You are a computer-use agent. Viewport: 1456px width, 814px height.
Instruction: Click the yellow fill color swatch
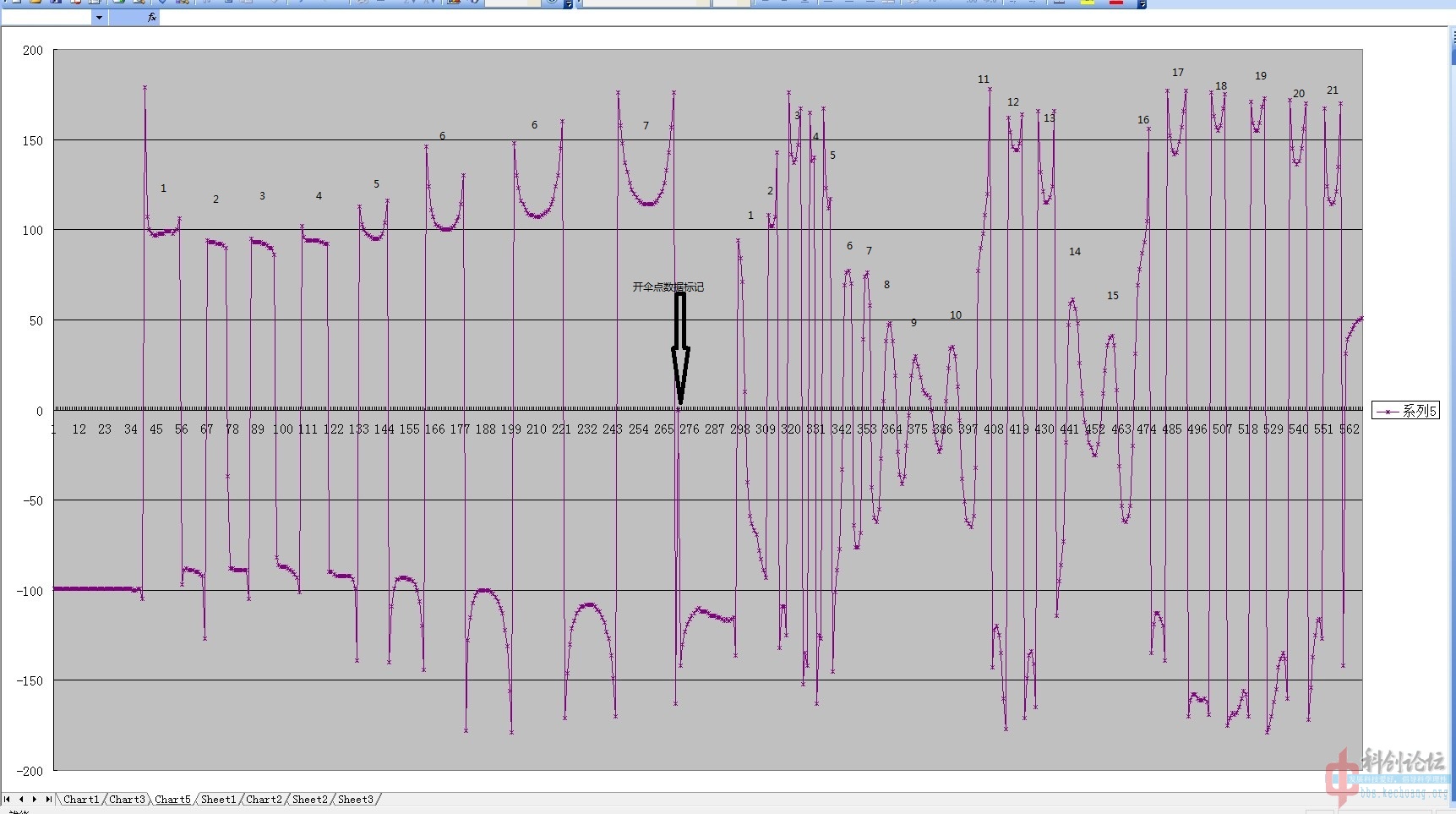pyautogui.click(x=1088, y=3)
